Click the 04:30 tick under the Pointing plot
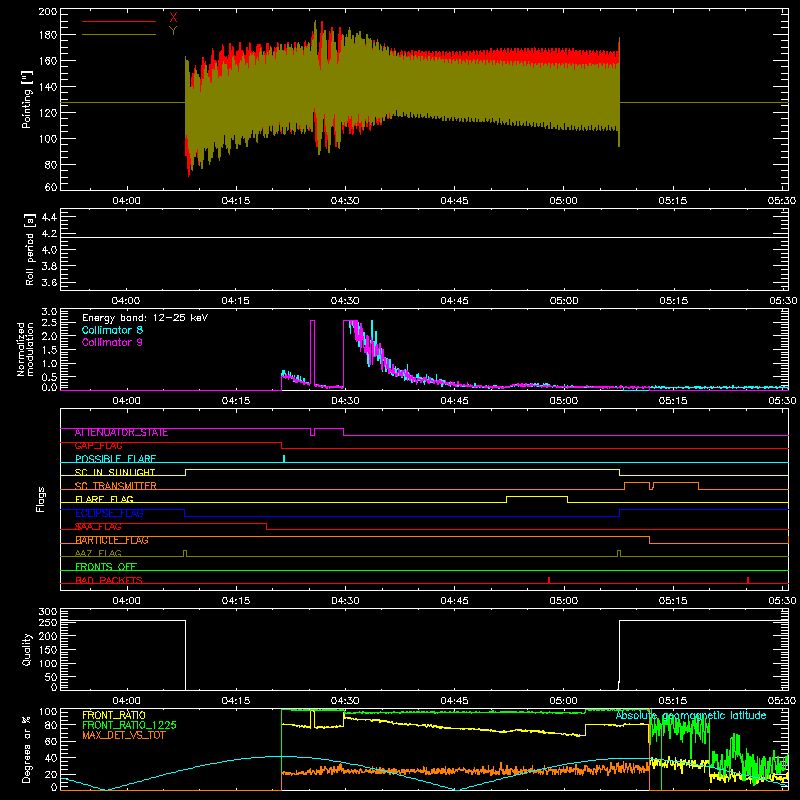This screenshot has width=800, height=800. click(345, 201)
